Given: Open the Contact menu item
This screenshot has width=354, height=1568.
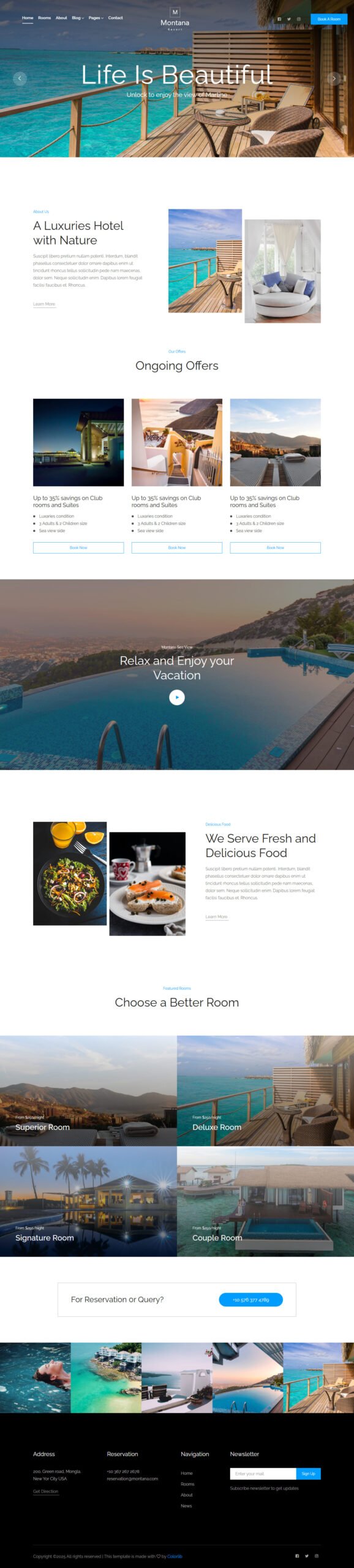Looking at the screenshot, I should (x=116, y=18).
